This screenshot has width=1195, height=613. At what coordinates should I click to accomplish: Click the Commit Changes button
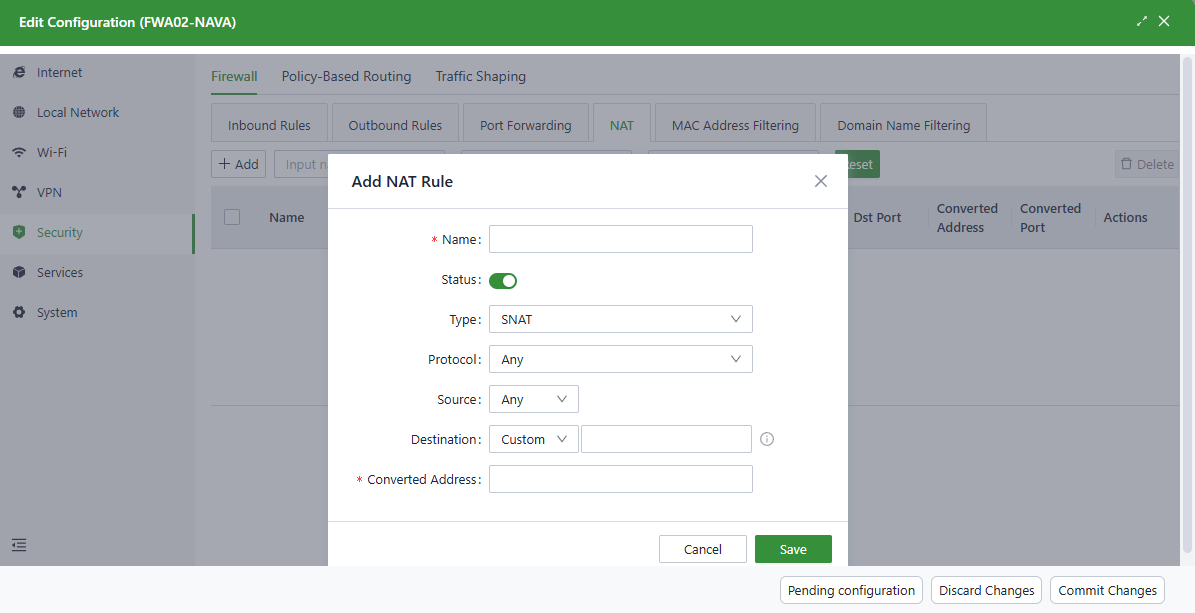pos(1107,590)
